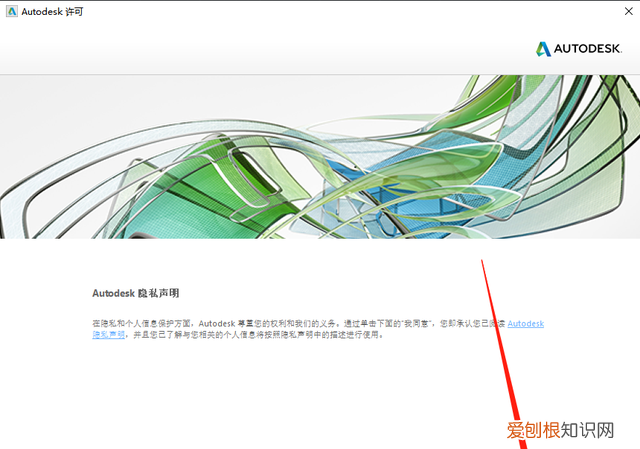Click the 'Autodesk 许可' title text

(x=52, y=12)
